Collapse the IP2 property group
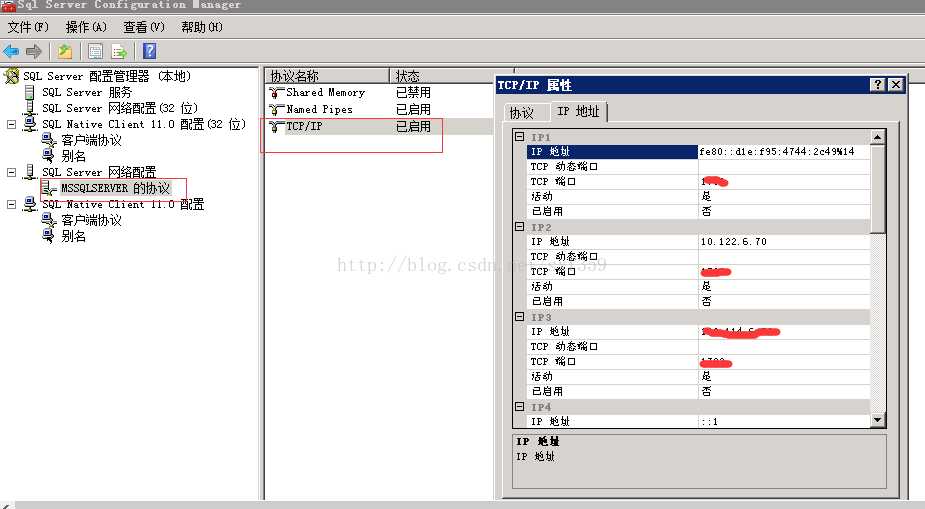 pyautogui.click(x=520, y=226)
